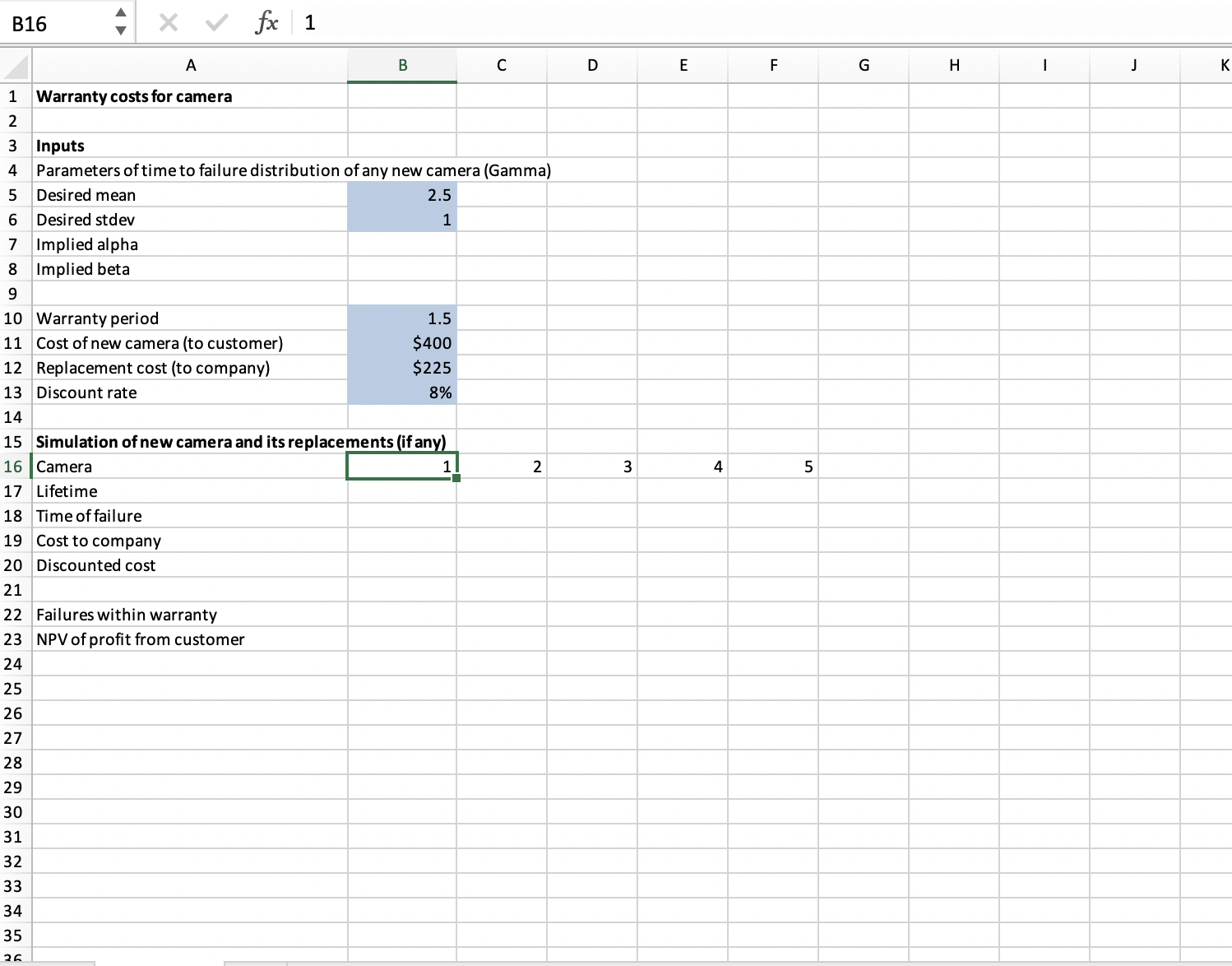Click empty Failures within warranty cell B22

402,615
